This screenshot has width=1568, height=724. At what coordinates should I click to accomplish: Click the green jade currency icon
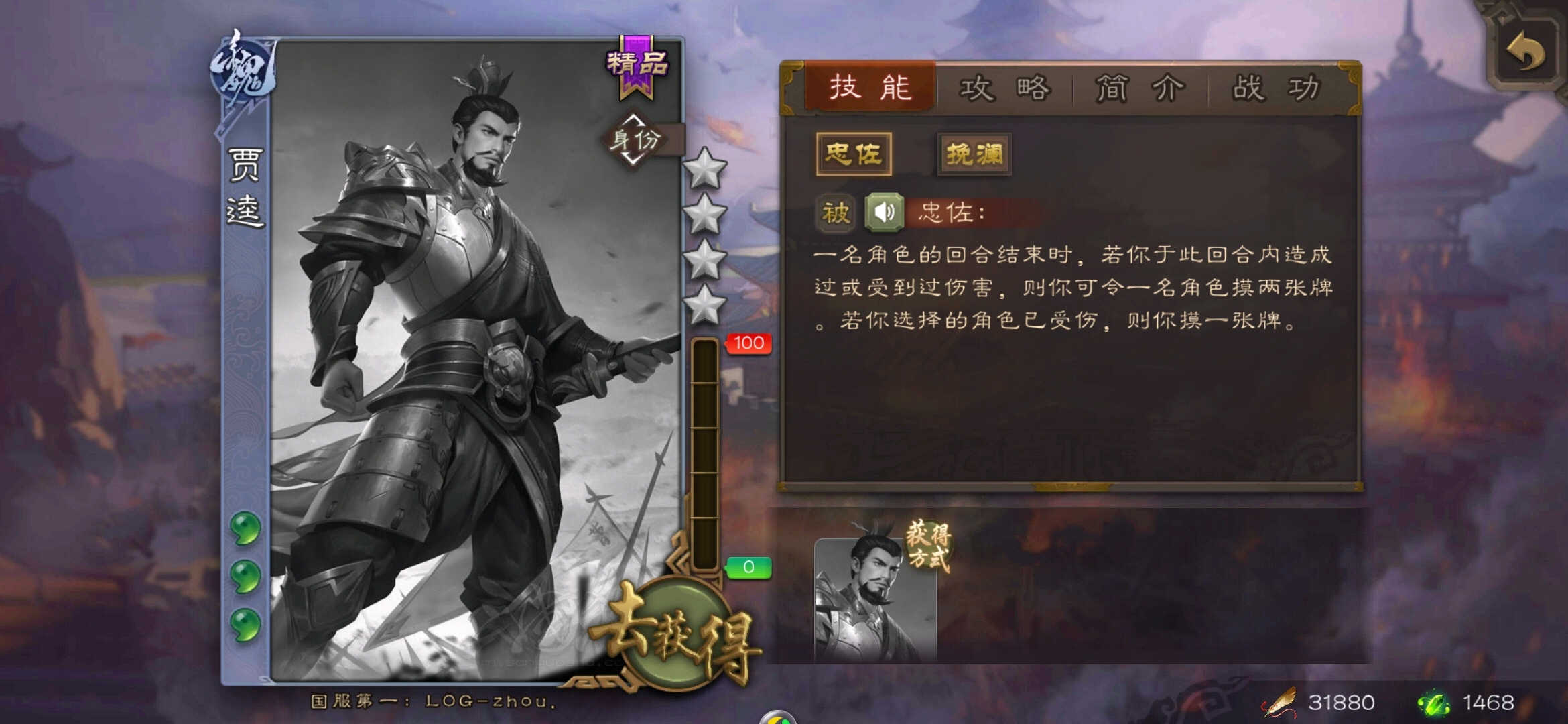pyautogui.click(x=1435, y=703)
